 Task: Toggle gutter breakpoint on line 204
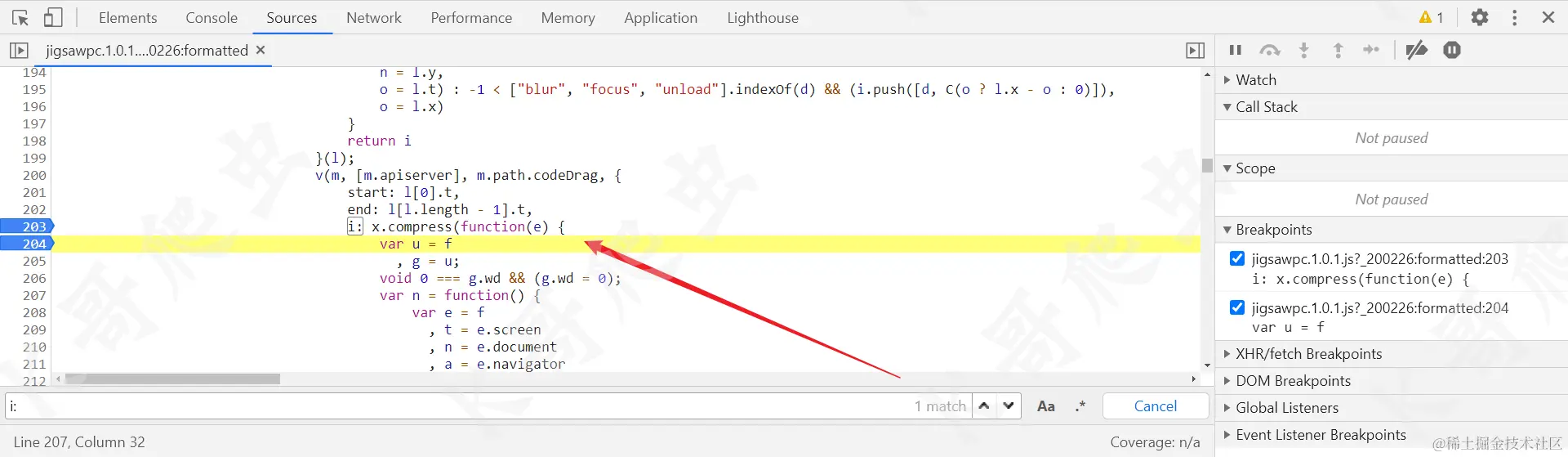28,244
